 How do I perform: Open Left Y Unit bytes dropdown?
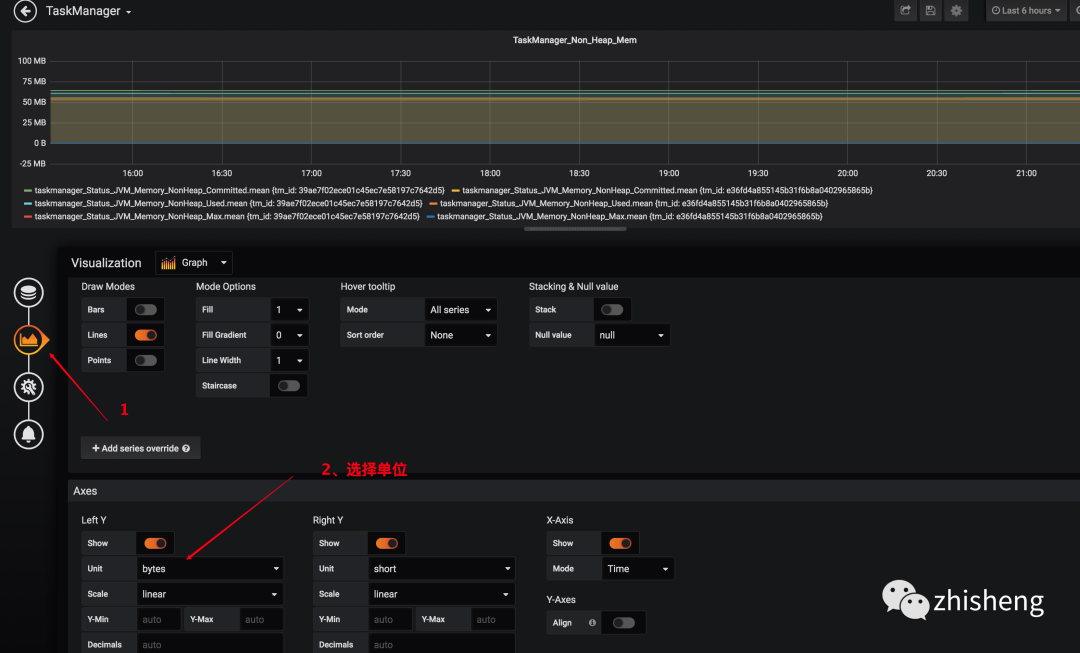click(x=210, y=568)
